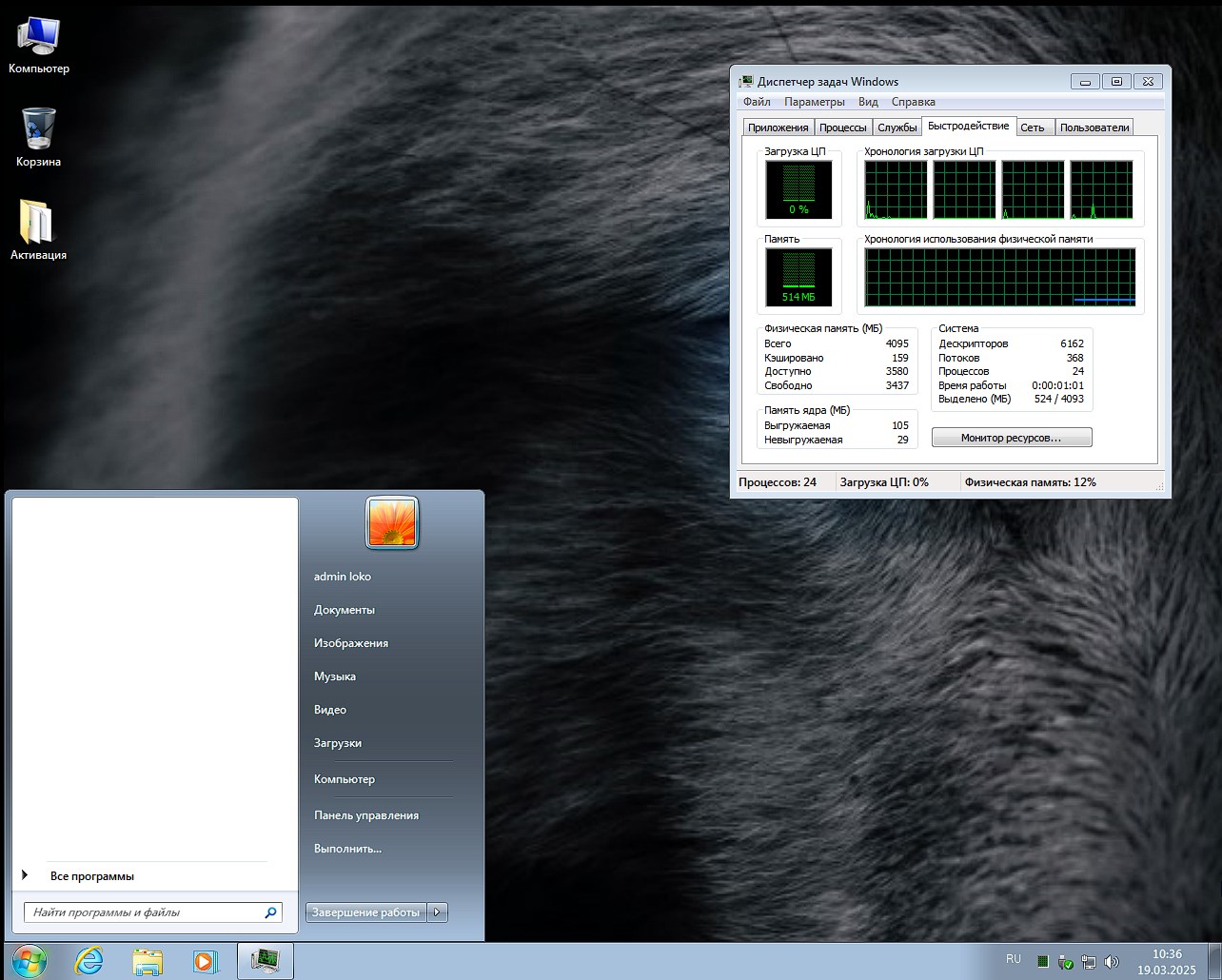This screenshot has width=1222, height=980.
Task: Click the Task Manager taskbar button
Action: point(266,961)
